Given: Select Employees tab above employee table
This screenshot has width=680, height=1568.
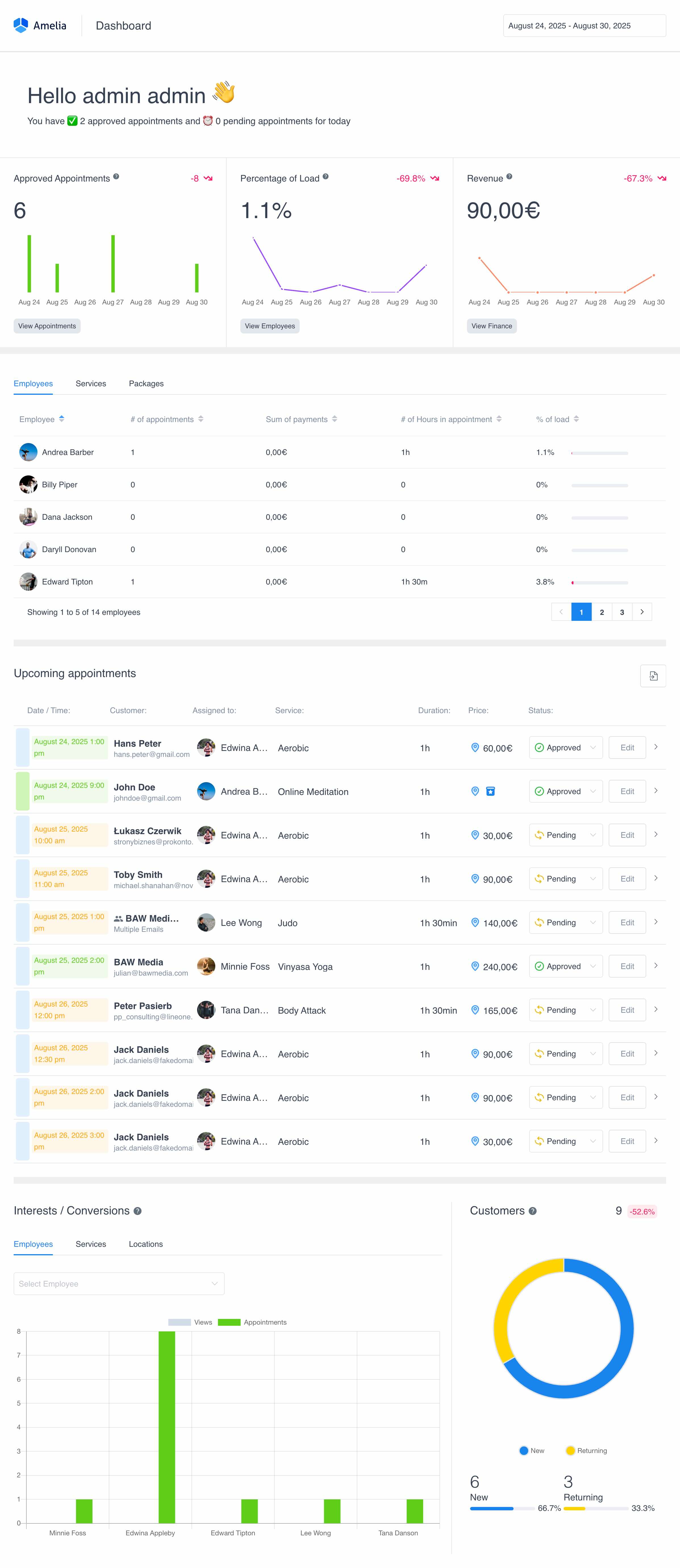Looking at the screenshot, I should [x=33, y=383].
